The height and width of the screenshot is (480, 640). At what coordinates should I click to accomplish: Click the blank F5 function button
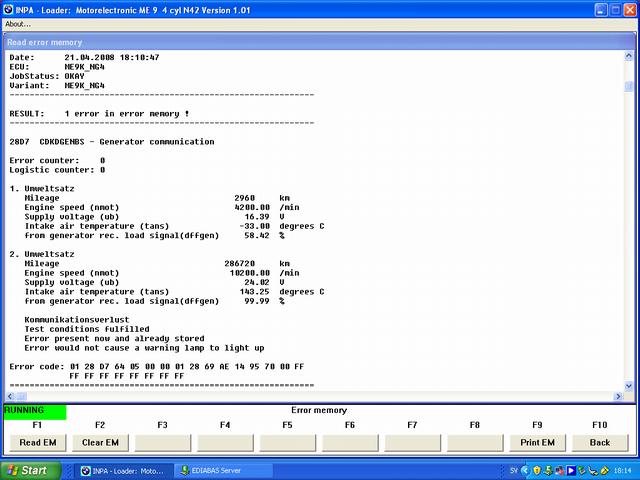[288, 442]
